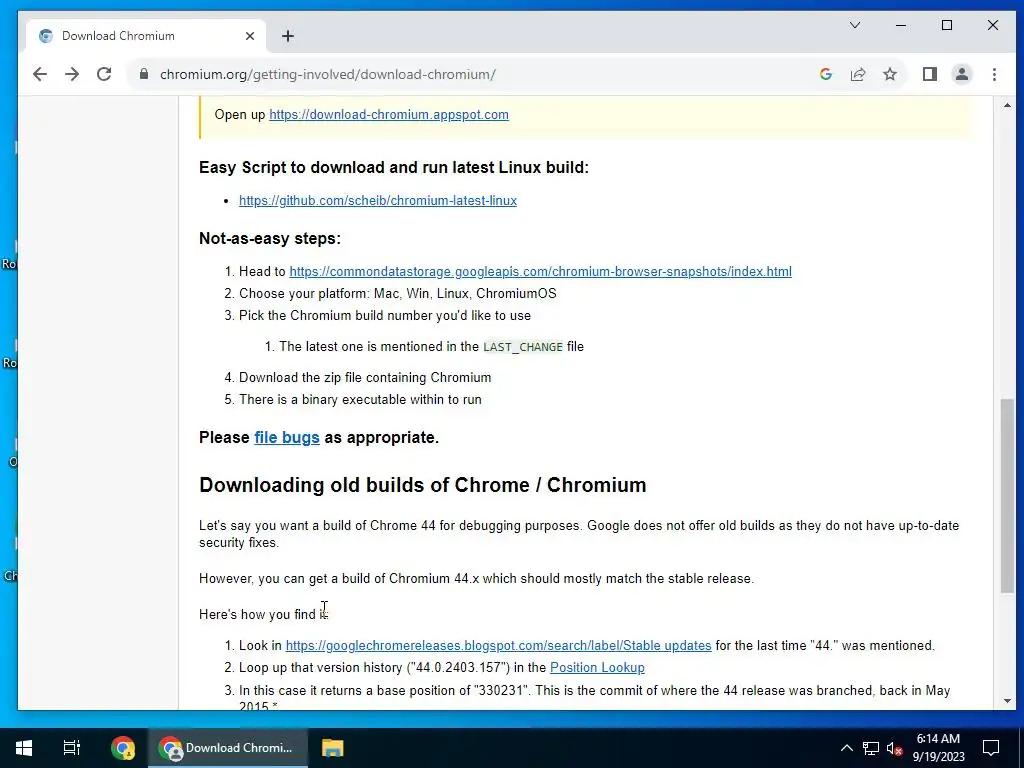Launch pinned Chrome from taskbar
Viewport: 1024px width, 768px height.
click(x=123, y=748)
